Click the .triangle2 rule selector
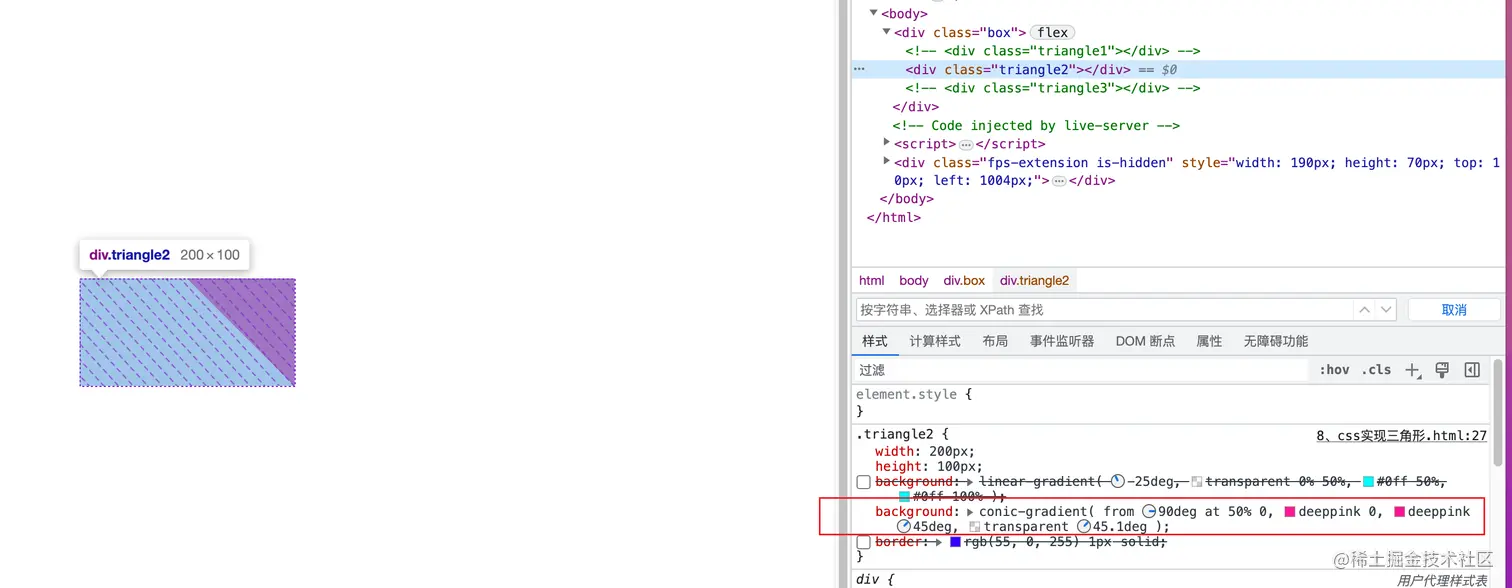The height and width of the screenshot is (588, 1512). (897, 436)
